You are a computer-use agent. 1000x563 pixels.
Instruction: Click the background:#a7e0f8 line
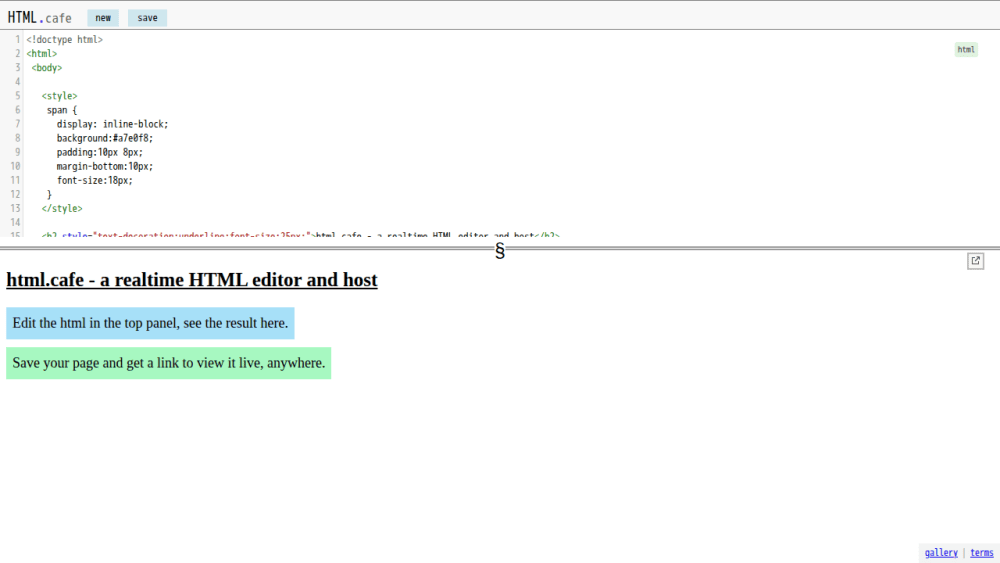105,138
